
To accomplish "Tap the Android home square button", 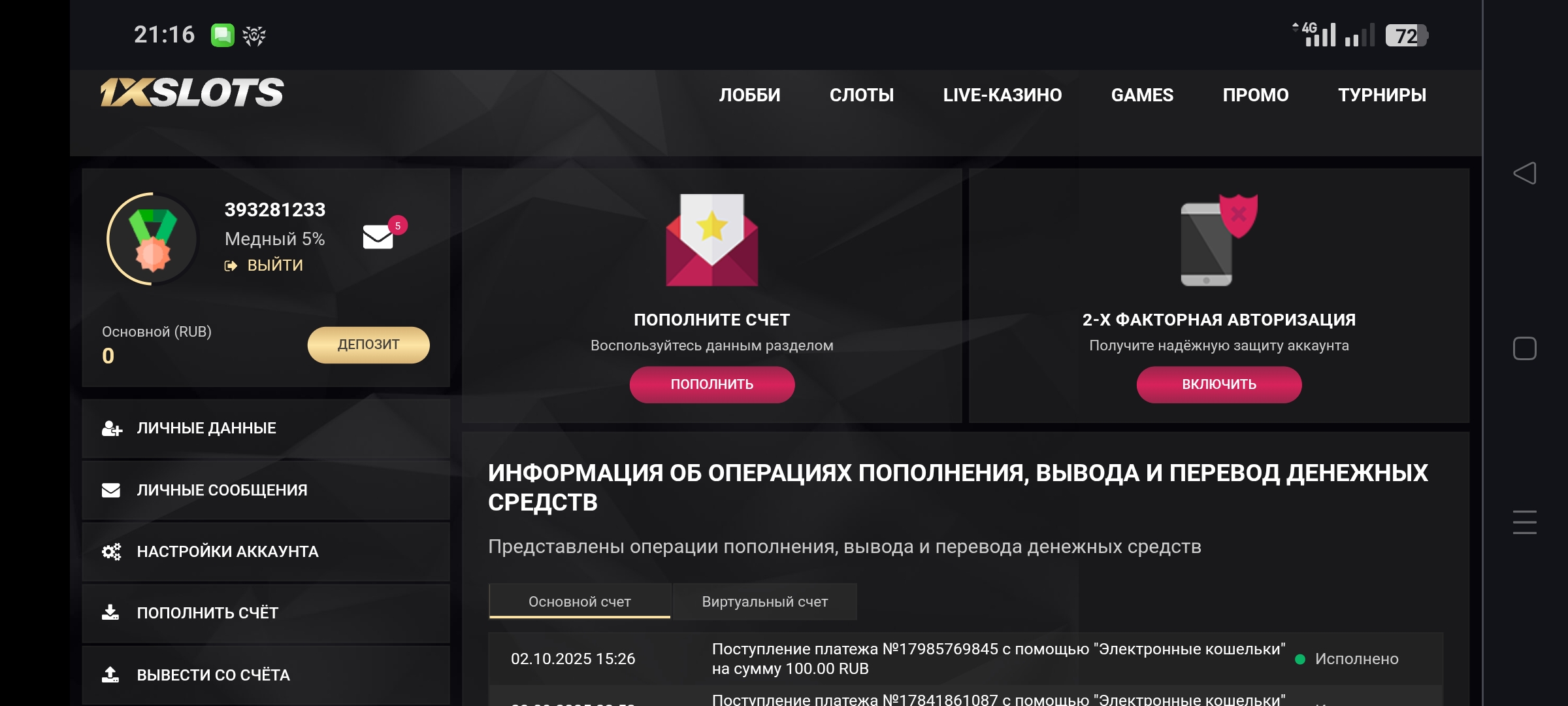I will 1524,348.
